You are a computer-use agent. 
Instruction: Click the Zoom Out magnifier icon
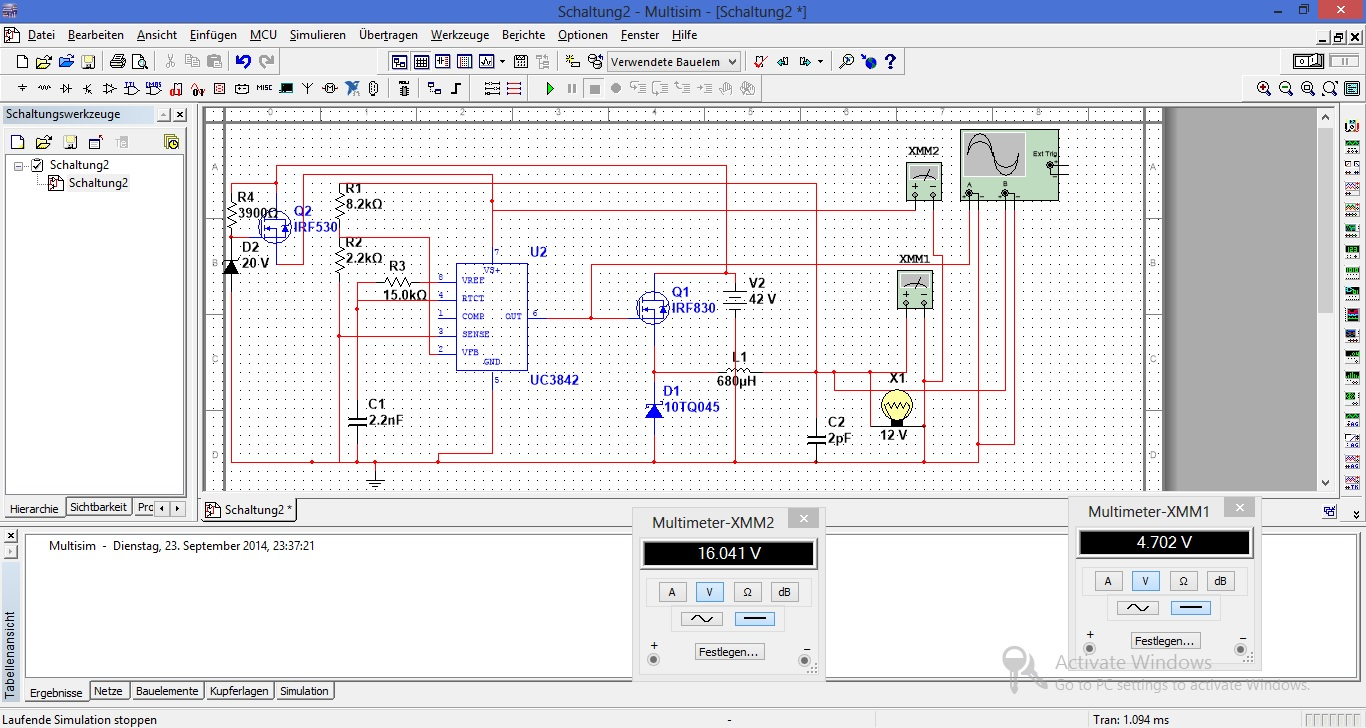1286,88
